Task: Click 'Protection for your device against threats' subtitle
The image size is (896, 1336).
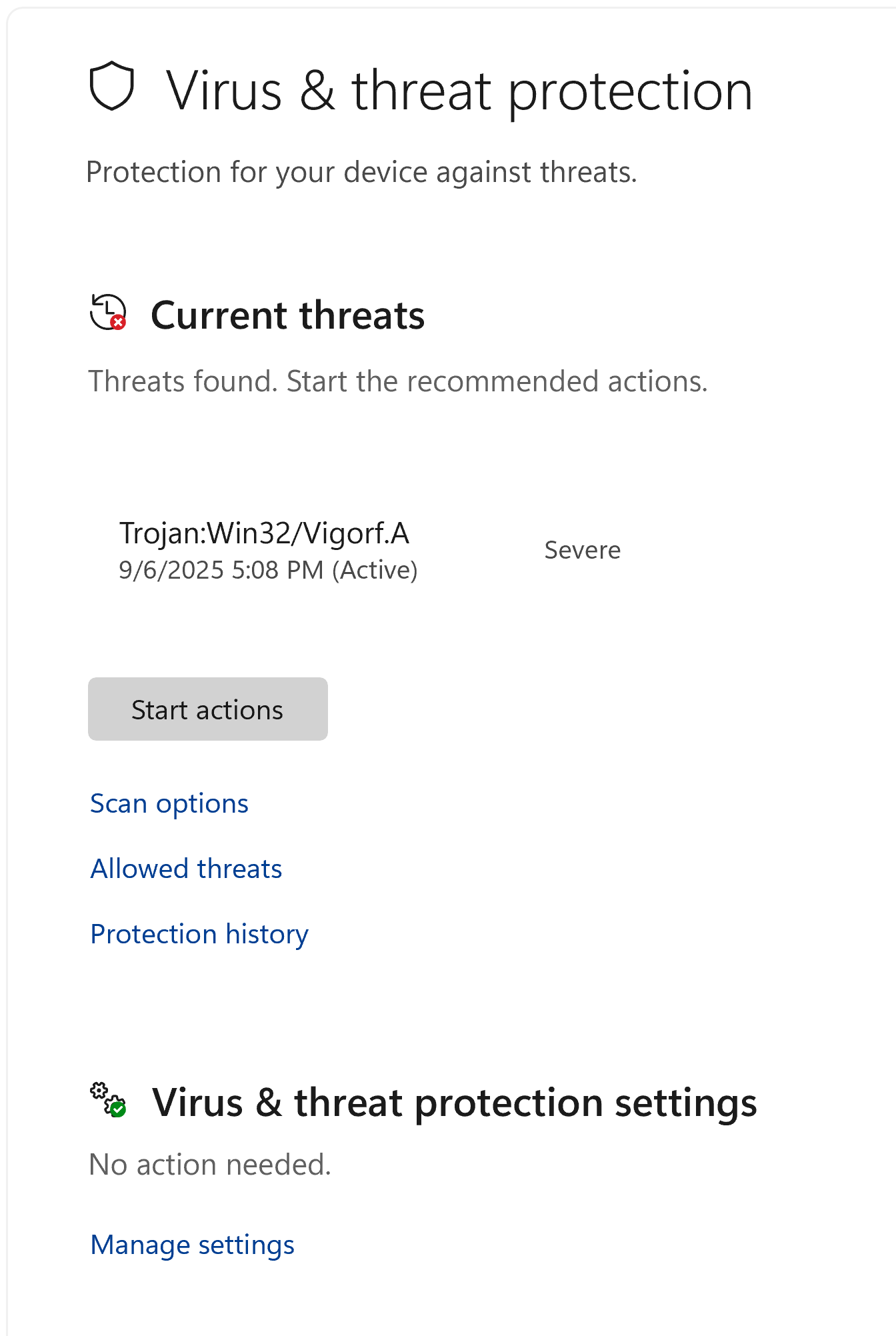Action: (361, 173)
